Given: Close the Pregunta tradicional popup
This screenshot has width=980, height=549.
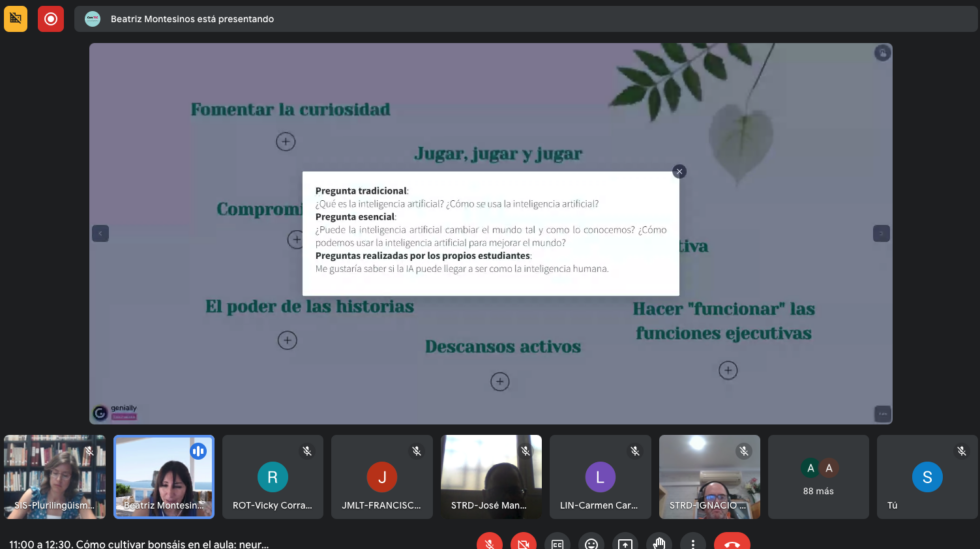Looking at the screenshot, I should point(679,171).
